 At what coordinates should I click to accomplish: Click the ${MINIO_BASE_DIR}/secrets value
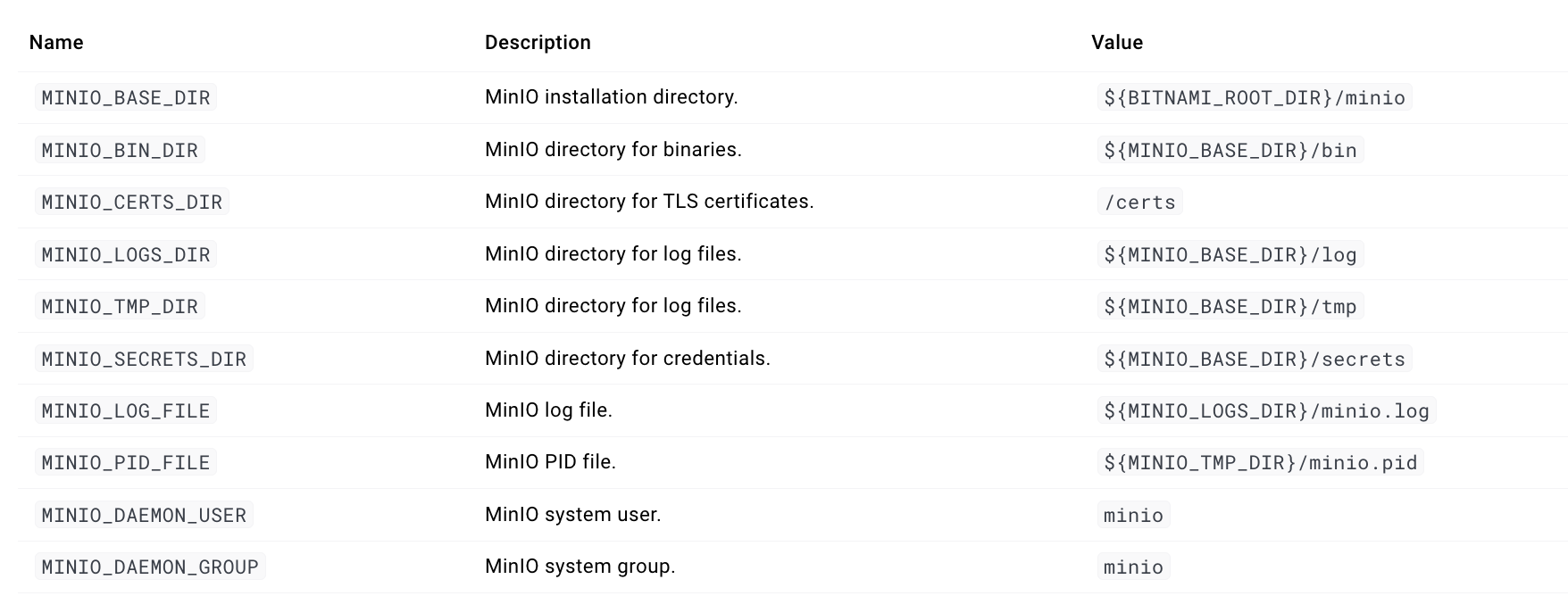tap(1255, 360)
